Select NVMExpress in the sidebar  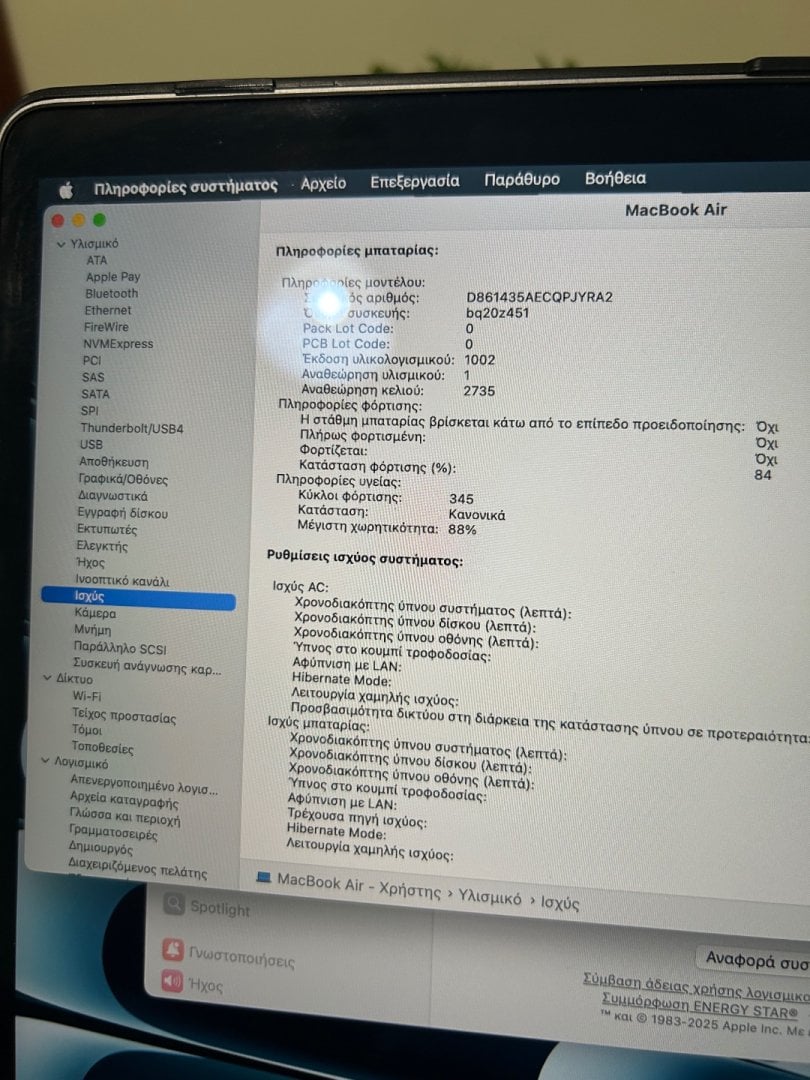coord(118,344)
